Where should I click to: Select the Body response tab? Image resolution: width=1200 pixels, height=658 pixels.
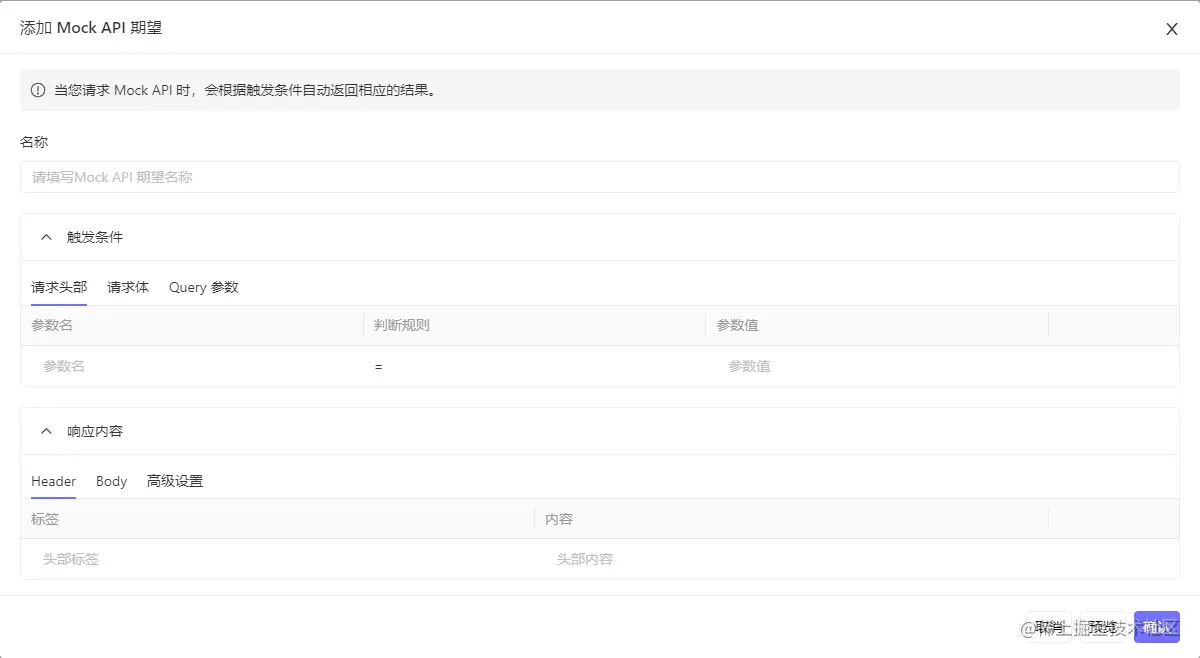point(111,481)
